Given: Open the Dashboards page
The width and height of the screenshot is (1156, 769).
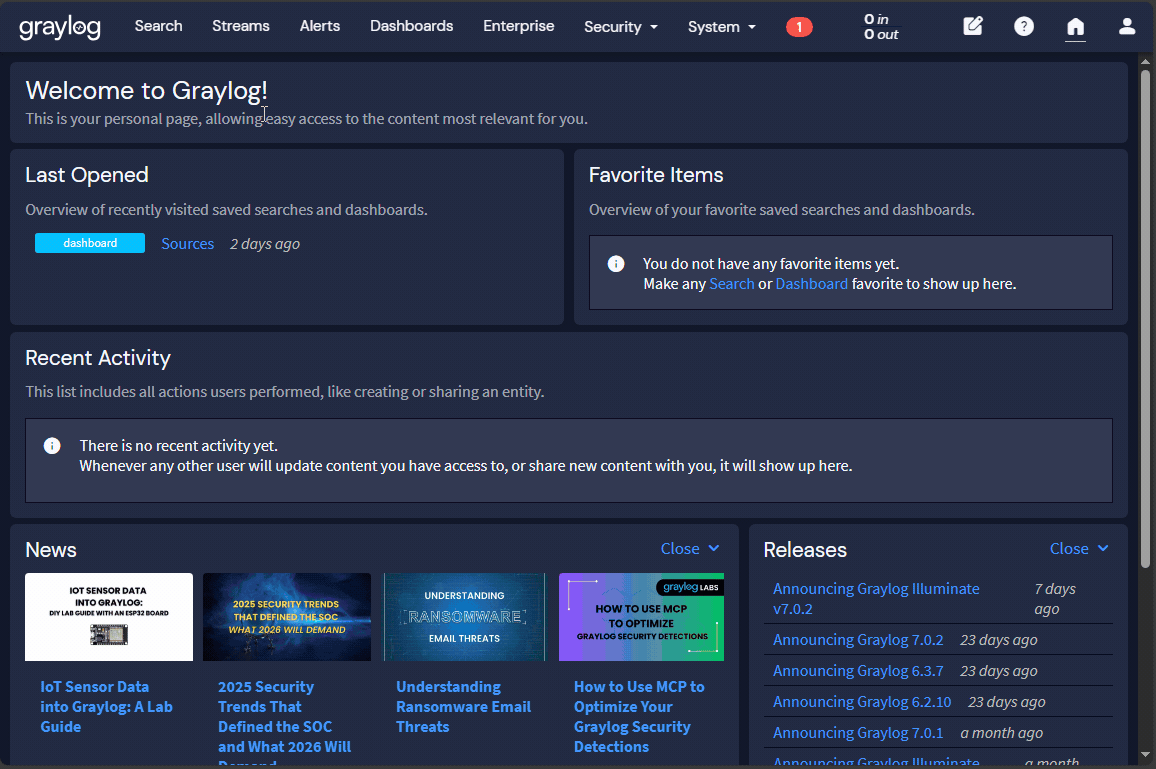Looking at the screenshot, I should pos(411,26).
